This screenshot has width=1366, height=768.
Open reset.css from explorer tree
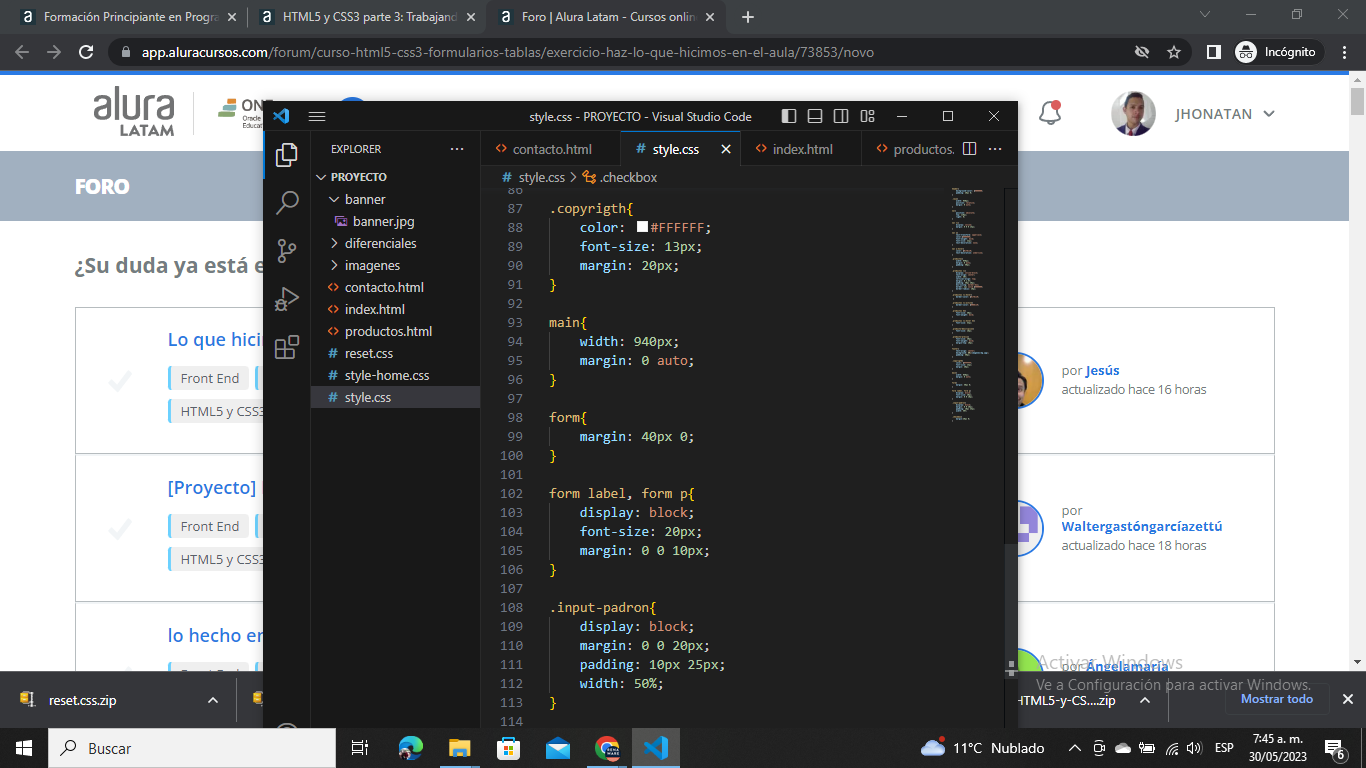[x=395, y=353]
